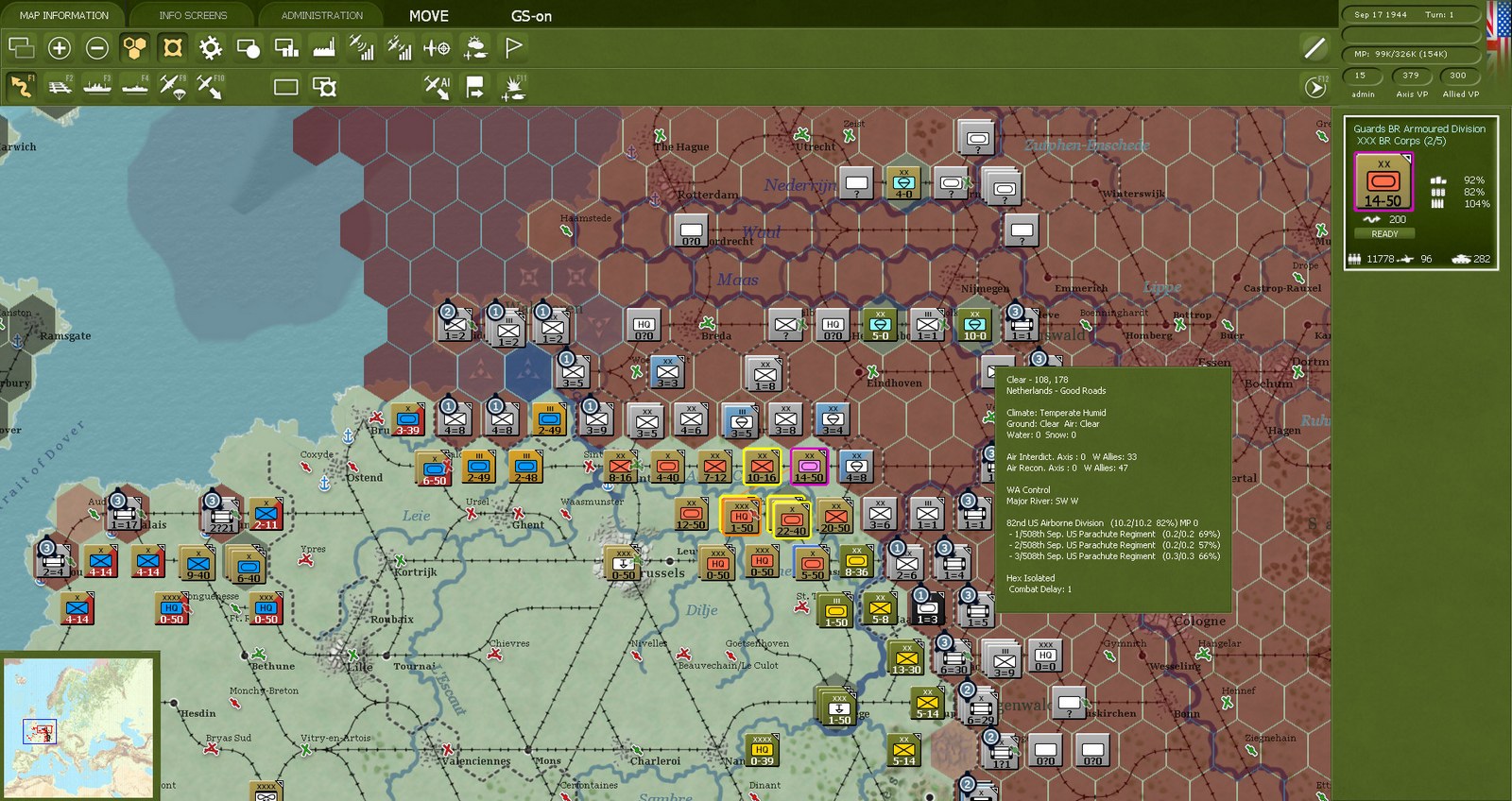
Task: Open the ADMINISTRATION tab
Action: coord(321,15)
